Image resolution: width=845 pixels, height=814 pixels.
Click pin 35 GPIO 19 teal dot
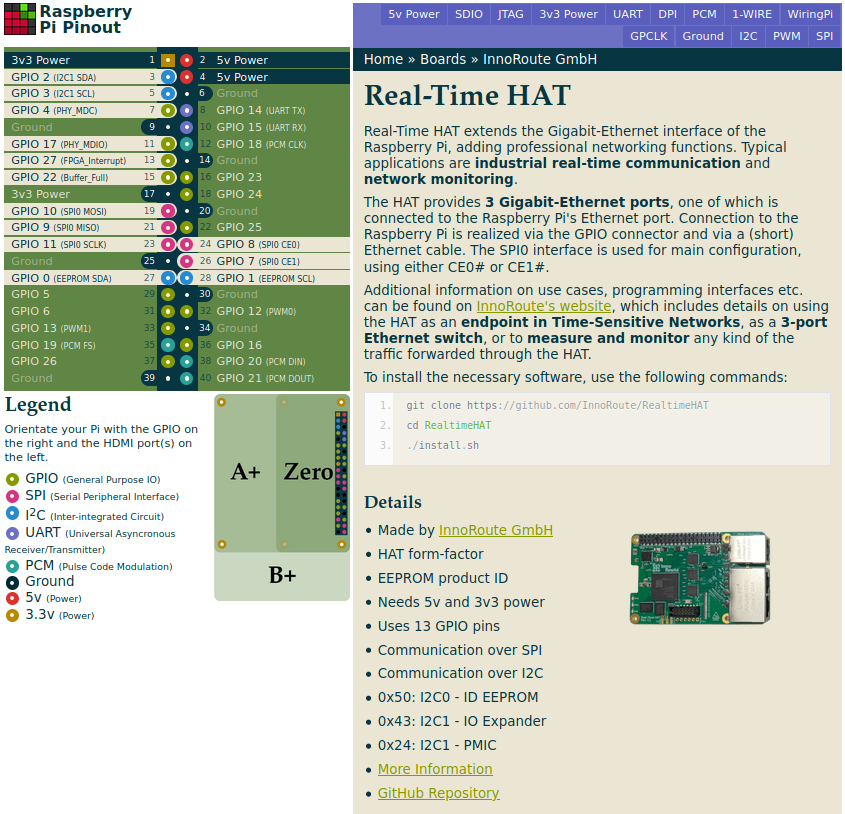(x=168, y=345)
